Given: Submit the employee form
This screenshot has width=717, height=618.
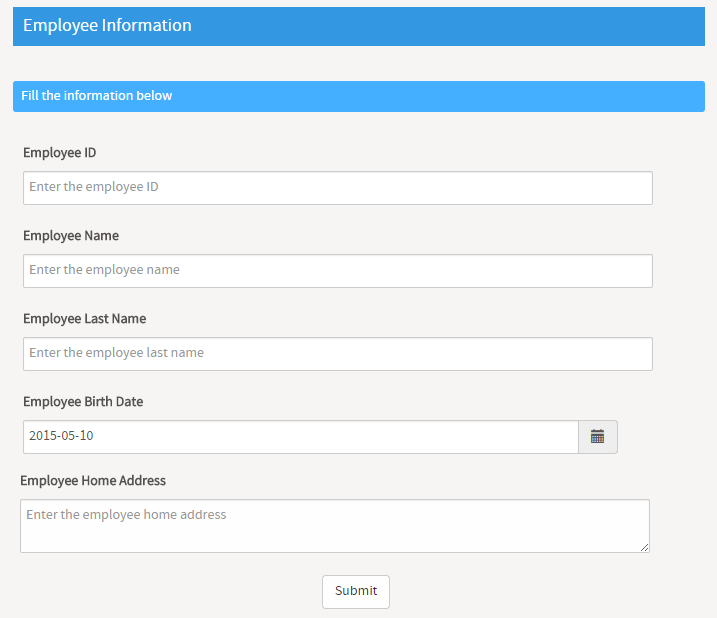Looking at the screenshot, I should coord(356,591).
